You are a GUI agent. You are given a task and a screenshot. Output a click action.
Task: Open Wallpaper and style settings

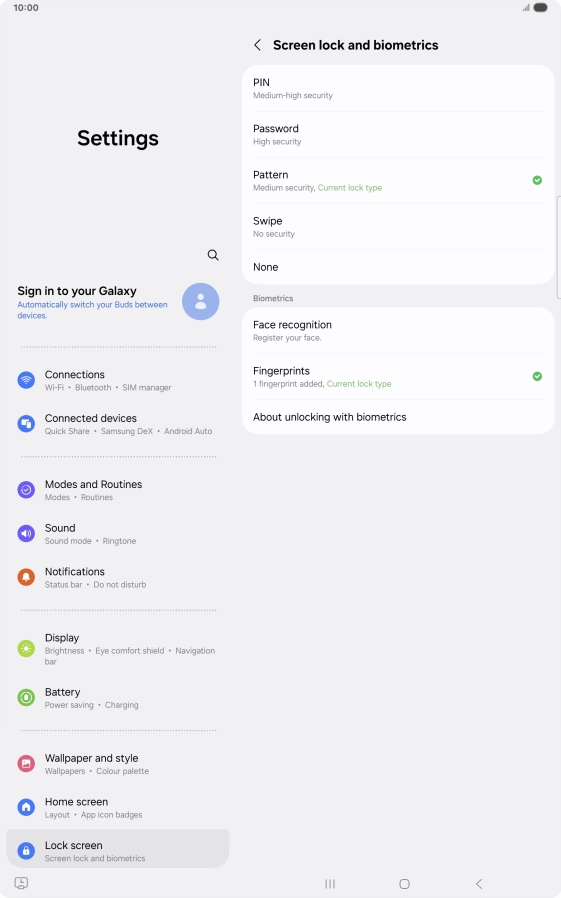click(x=117, y=763)
